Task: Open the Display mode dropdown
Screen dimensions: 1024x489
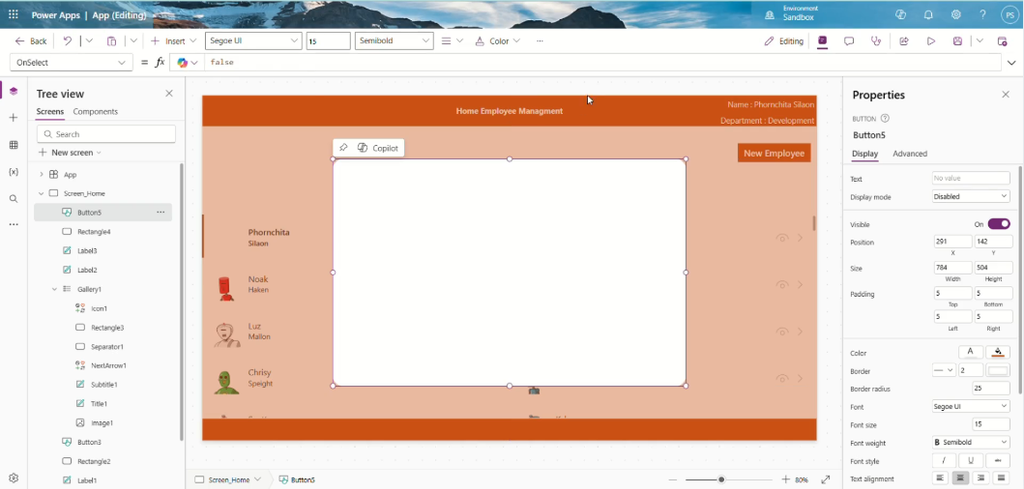Action: tap(971, 197)
